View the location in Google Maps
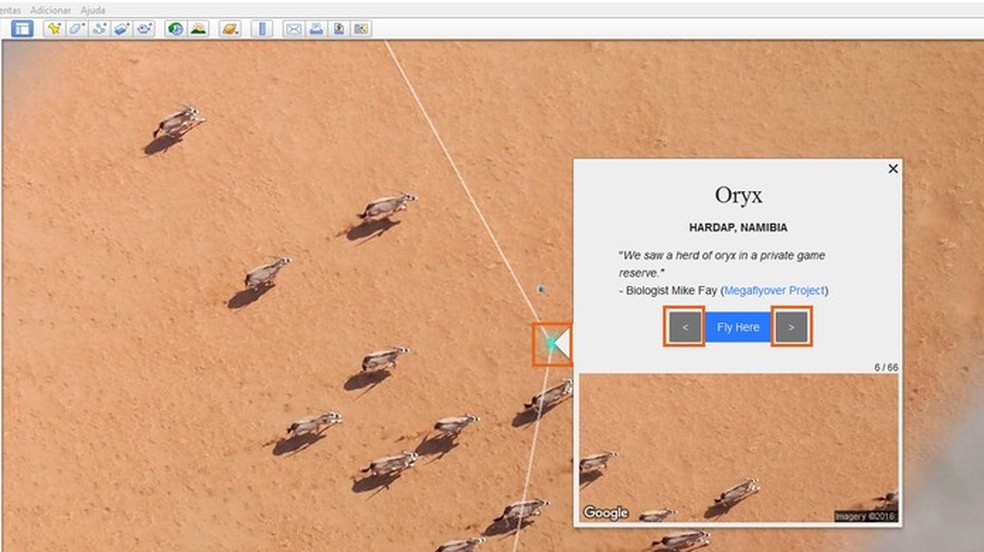 click(361, 29)
